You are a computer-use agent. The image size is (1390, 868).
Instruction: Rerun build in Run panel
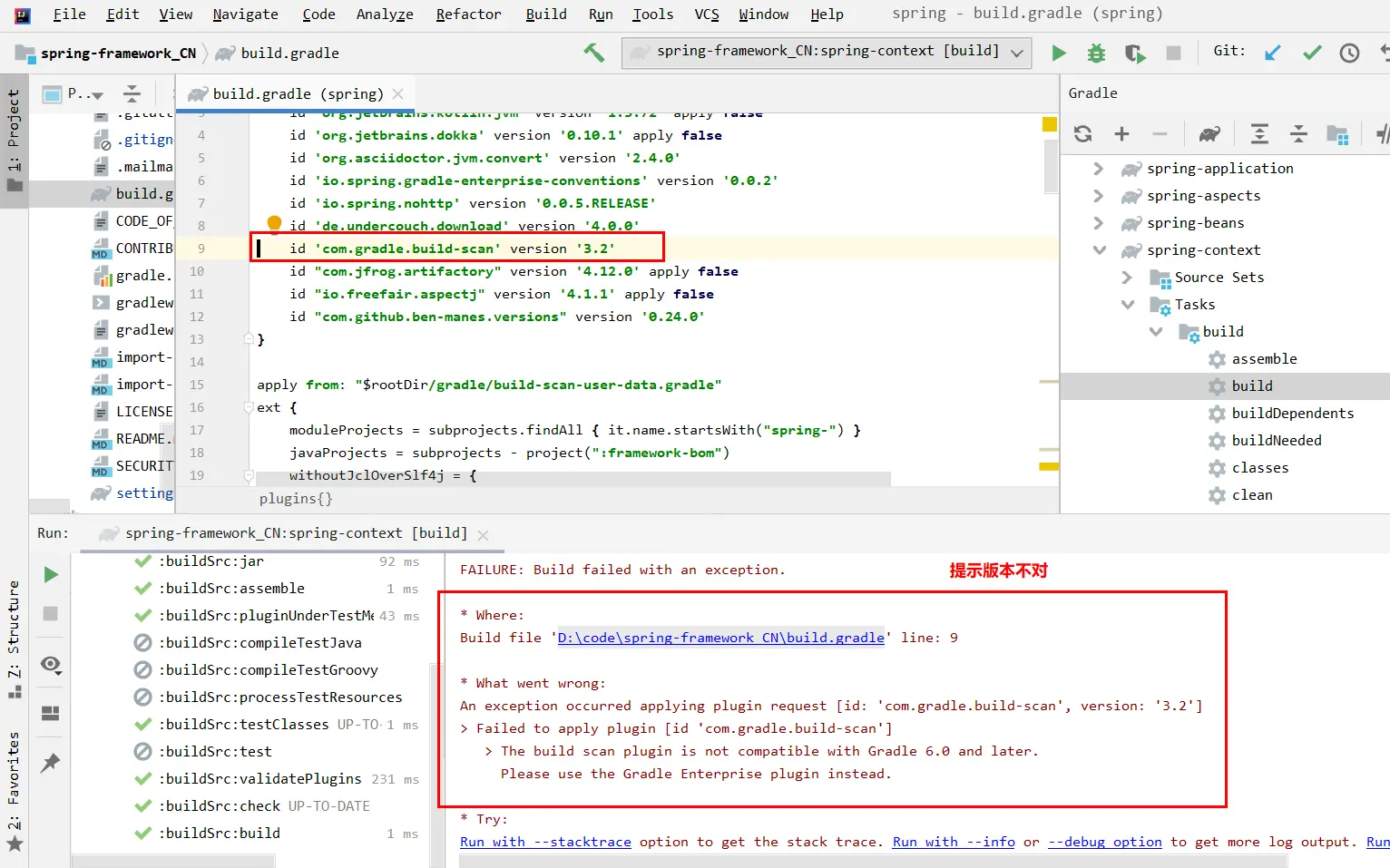click(51, 574)
